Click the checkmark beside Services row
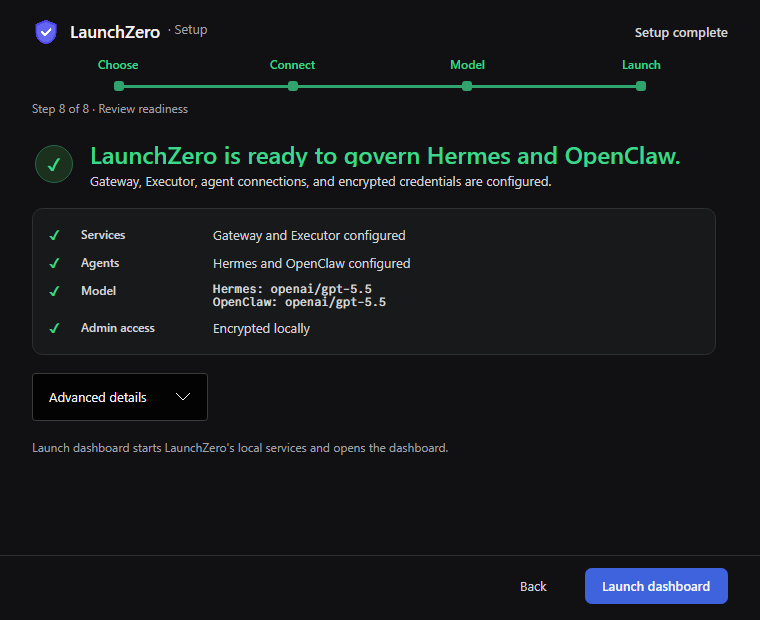The height and width of the screenshot is (620, 760). point(54,236)
